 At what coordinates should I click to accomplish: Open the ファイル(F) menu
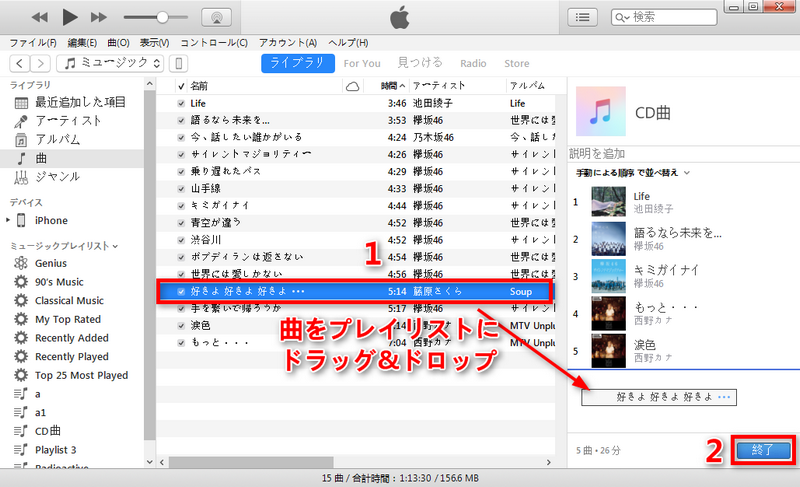(x=33, y=43)
